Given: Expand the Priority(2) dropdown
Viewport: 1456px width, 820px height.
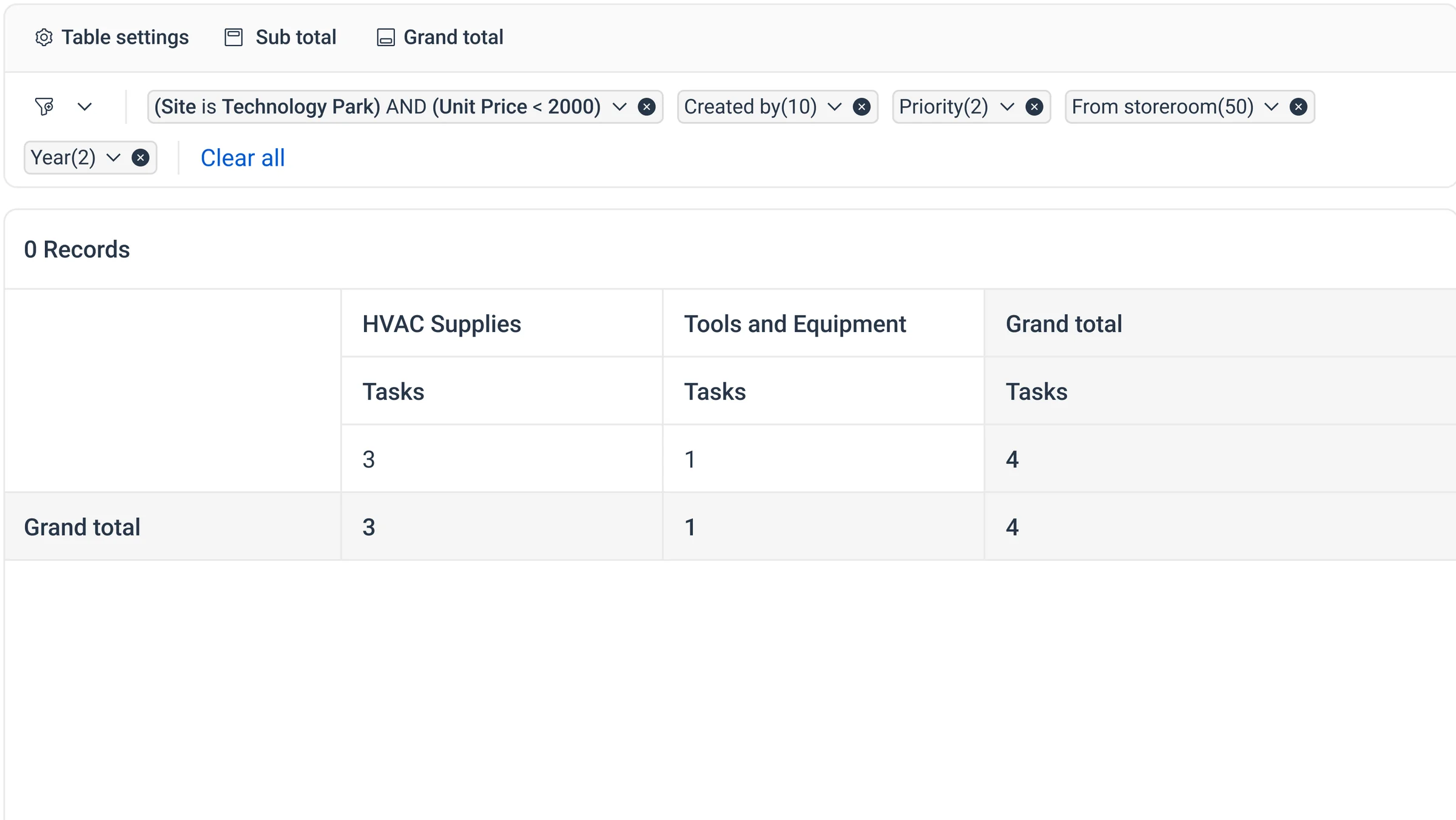Looking at the screenshot, I should tap(1007, 107).
